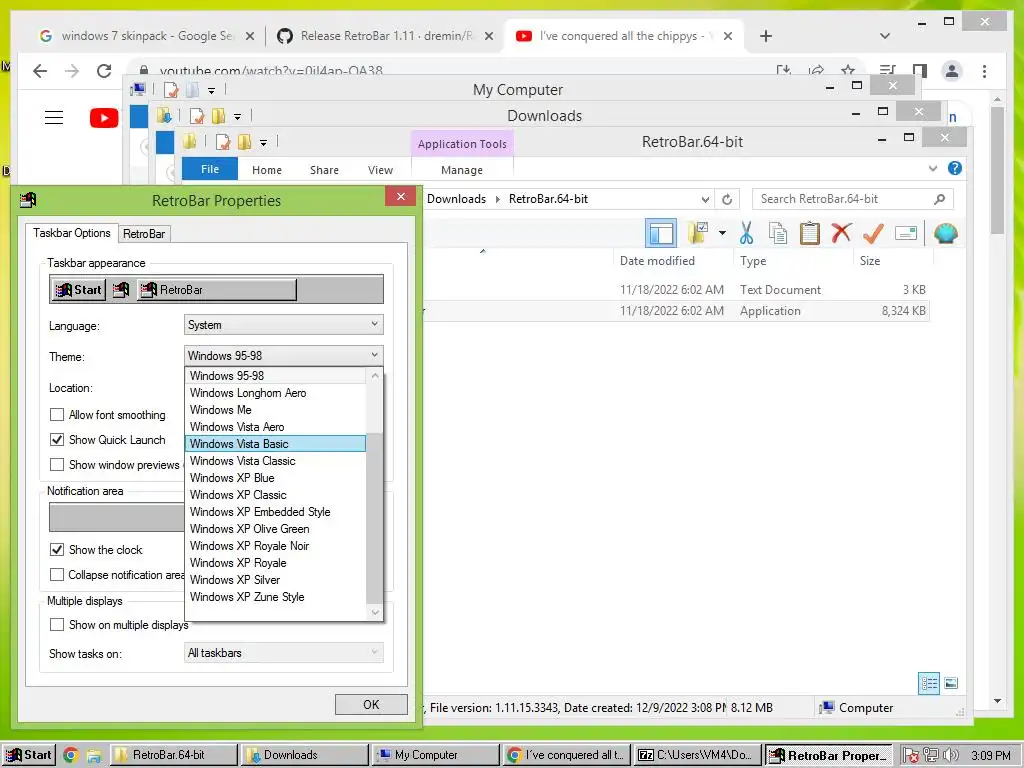Open the File ribbon tab

[210, 168]
